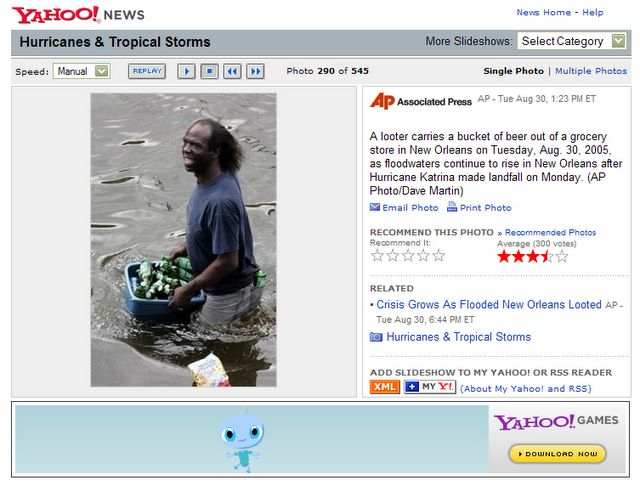Click the play slideshow button
640x486 pixels.
186,71
